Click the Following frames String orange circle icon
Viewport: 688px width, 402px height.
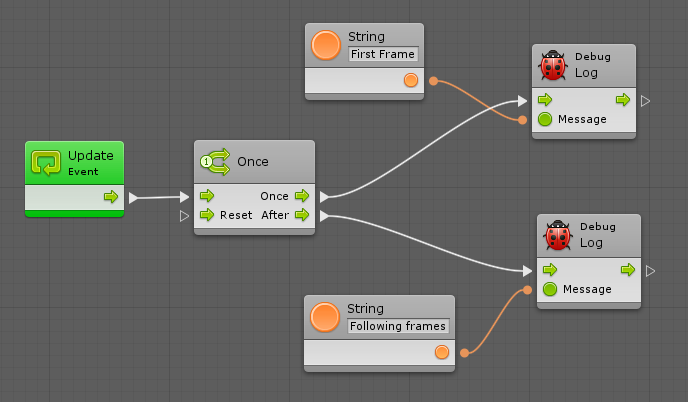tap(324, 317)
